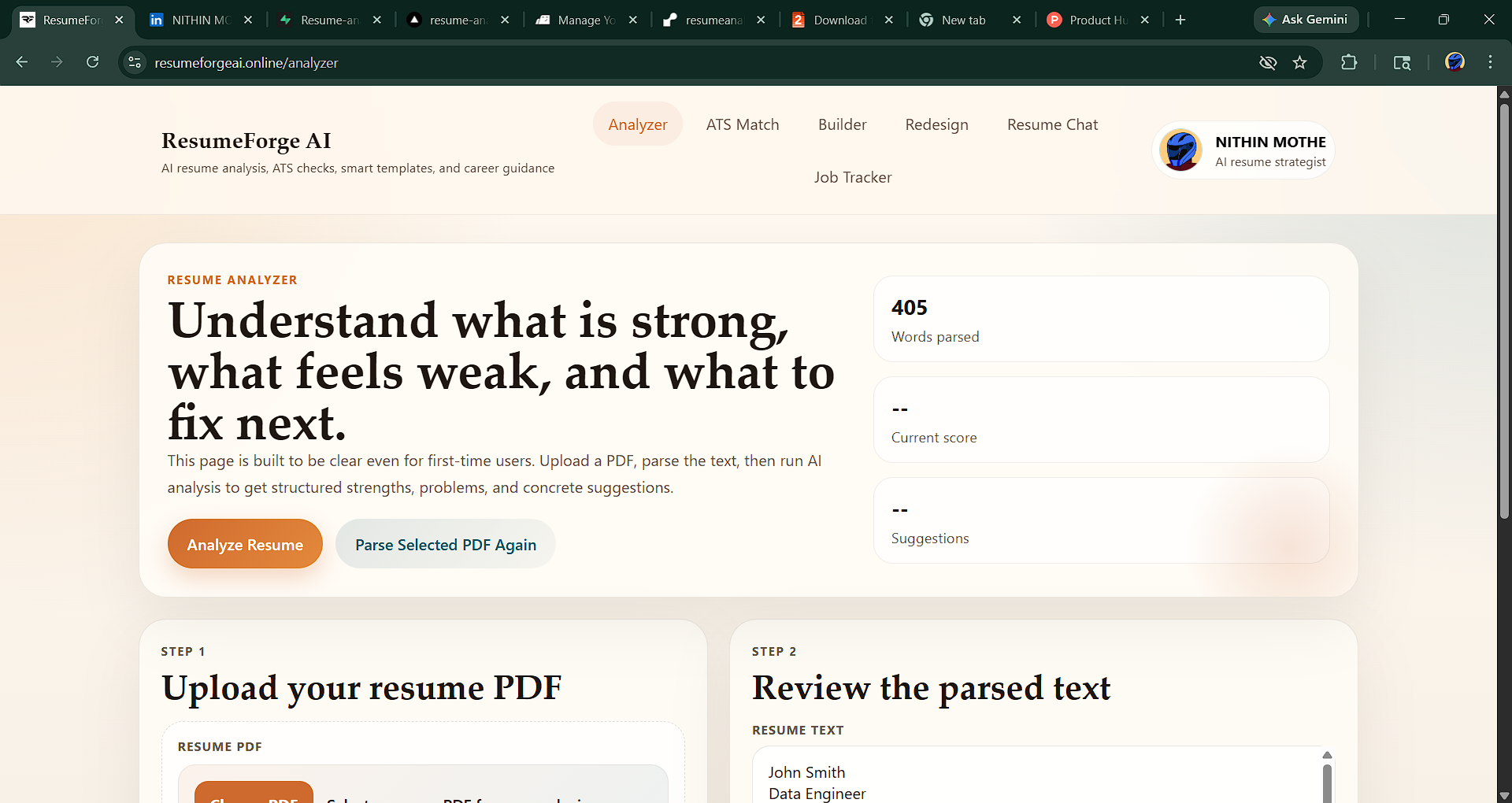Open the Chrome three-dot menu
This screenshot has height=803, width=1512.
click(x=1490, y=62)
